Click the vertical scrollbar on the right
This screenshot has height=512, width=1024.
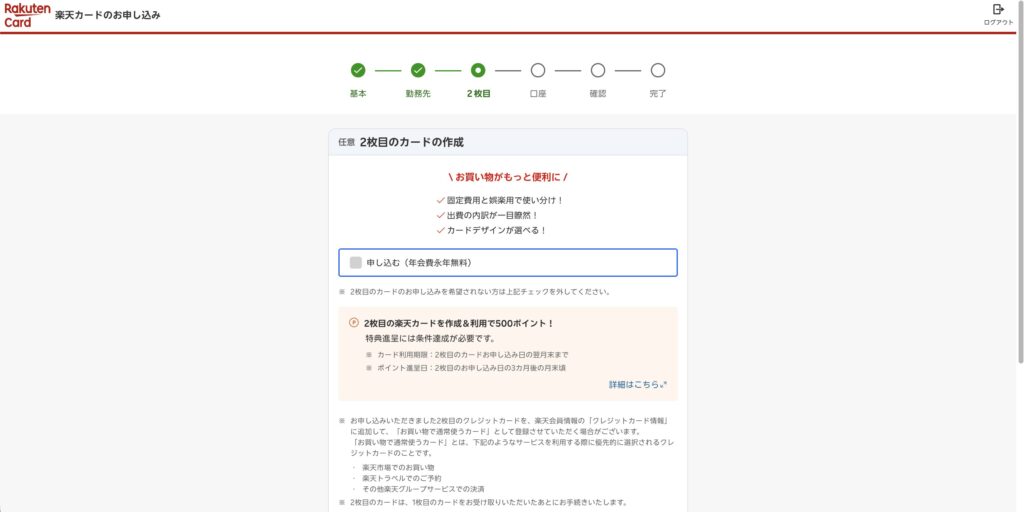(x=1019, y=200)
